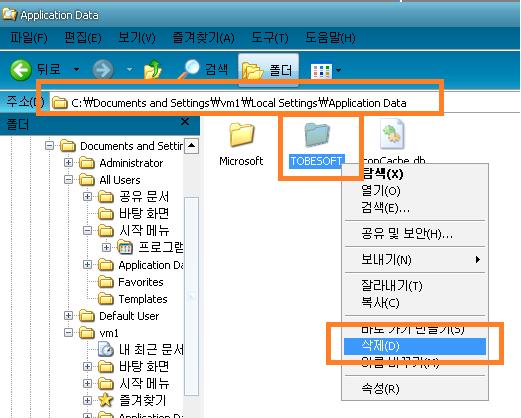This screenshot has height=418, width=521.
Task: Click the Up one level folder icon
Action: 153,69
